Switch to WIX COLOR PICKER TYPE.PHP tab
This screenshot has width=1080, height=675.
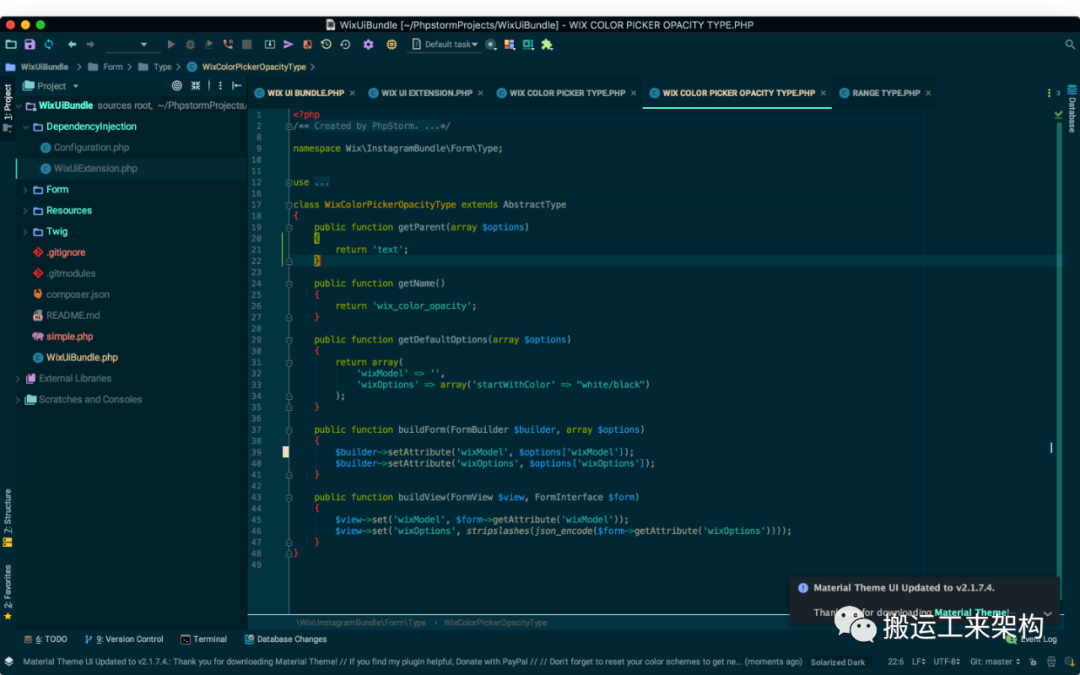(x=567, y=93)
